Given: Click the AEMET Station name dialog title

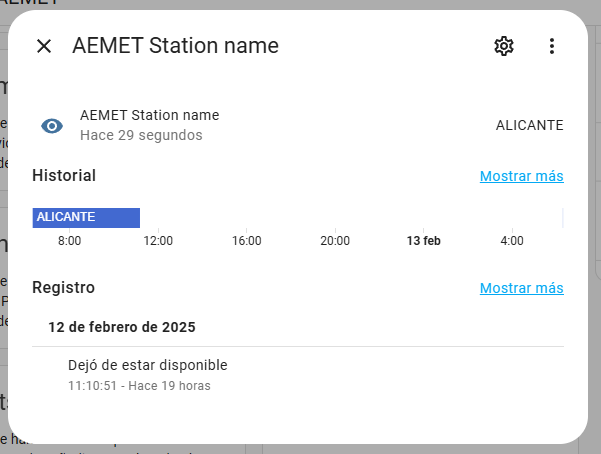Looking at the screenshot, I should 176,46.
